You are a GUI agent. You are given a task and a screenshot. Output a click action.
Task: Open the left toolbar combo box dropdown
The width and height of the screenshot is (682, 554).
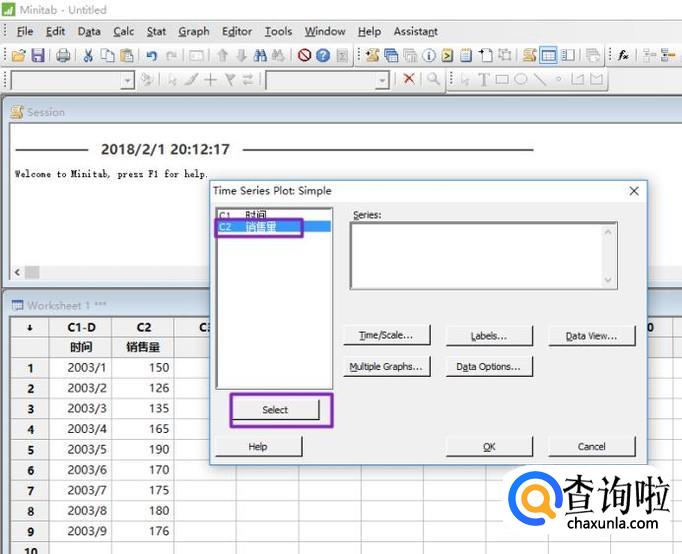pos(127,81)
